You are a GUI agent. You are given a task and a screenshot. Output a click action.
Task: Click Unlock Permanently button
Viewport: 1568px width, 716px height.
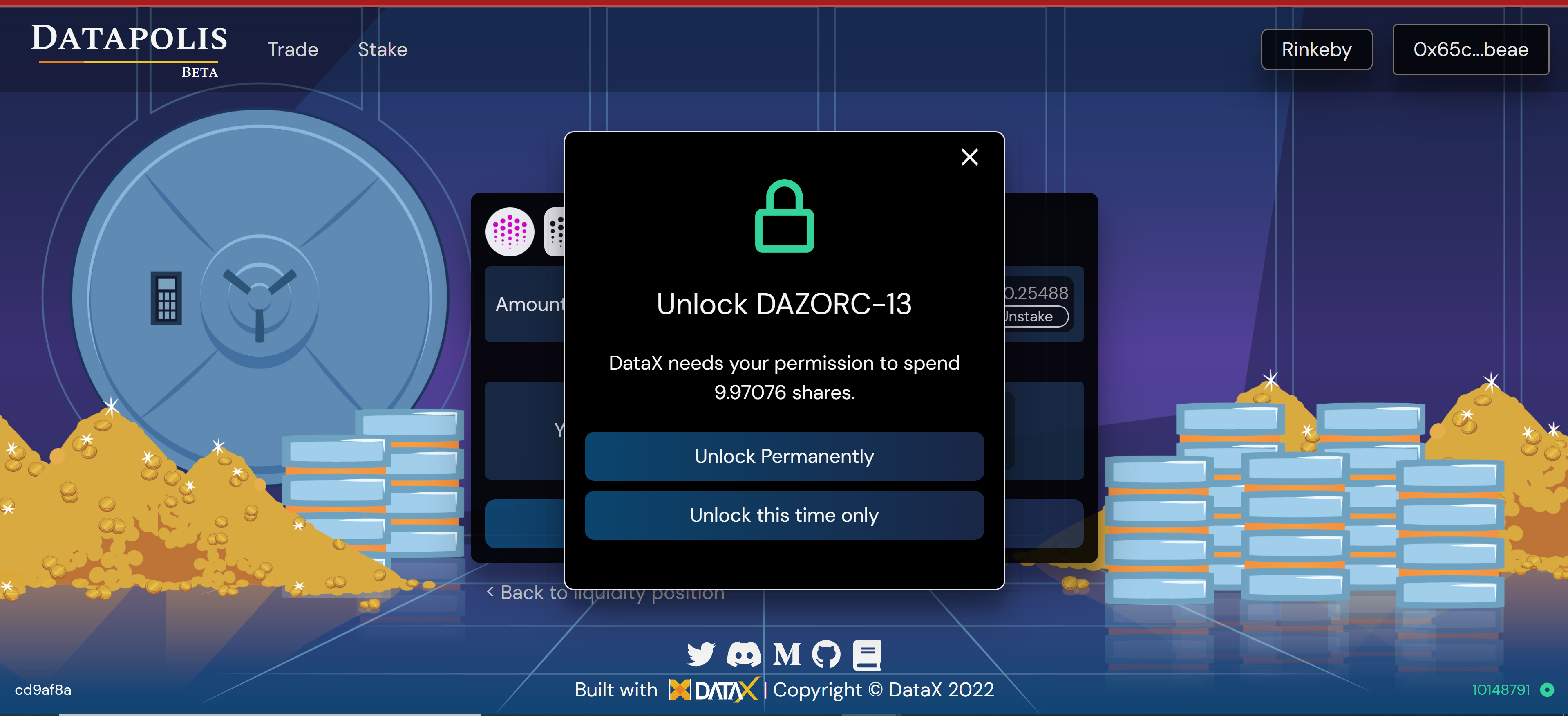(x=784, y=456)
